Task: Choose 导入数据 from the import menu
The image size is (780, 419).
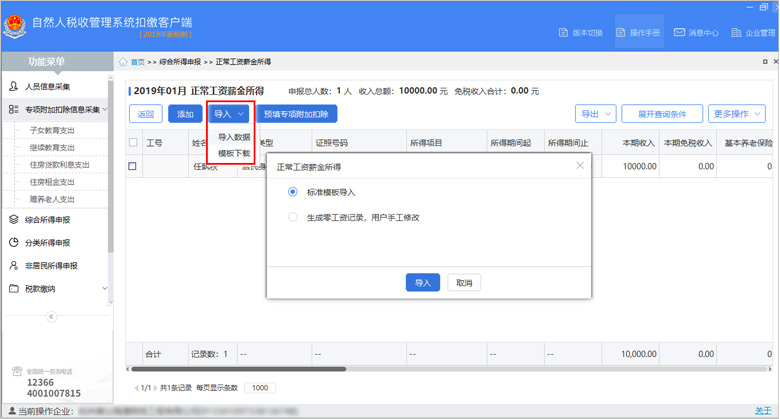Action: click(234, 137)
